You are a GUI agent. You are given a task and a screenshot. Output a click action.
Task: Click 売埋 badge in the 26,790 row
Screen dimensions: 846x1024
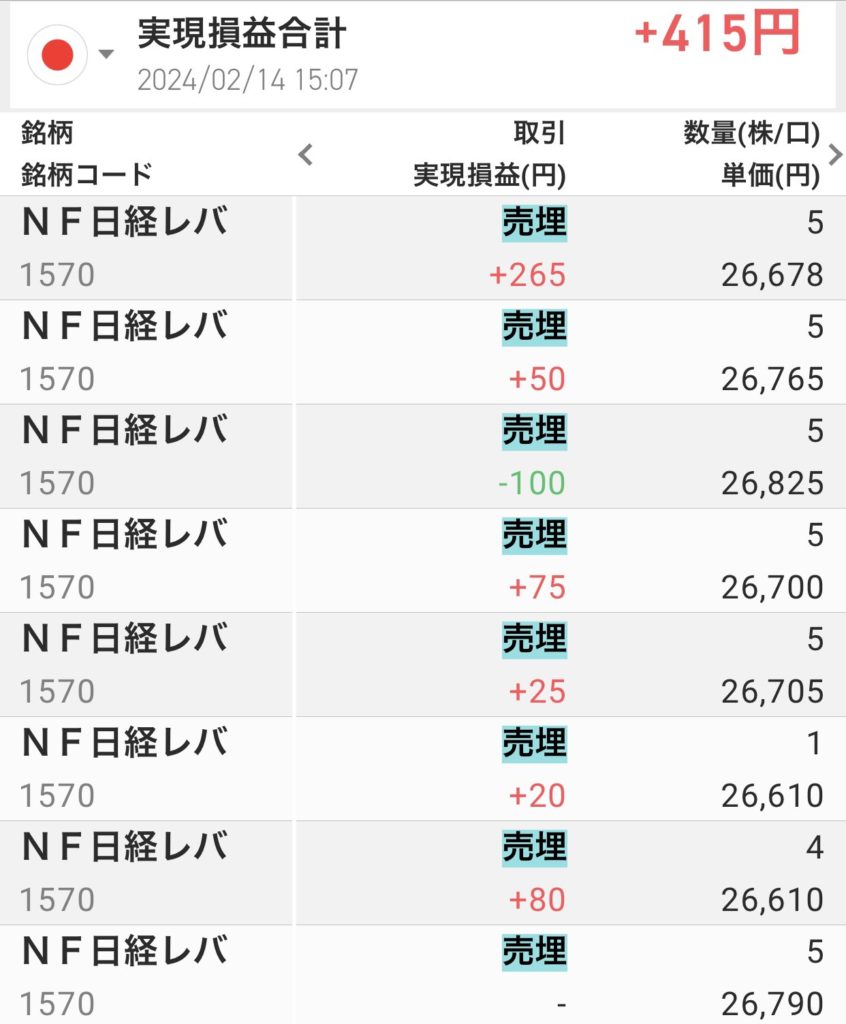(x=534, y=950)
